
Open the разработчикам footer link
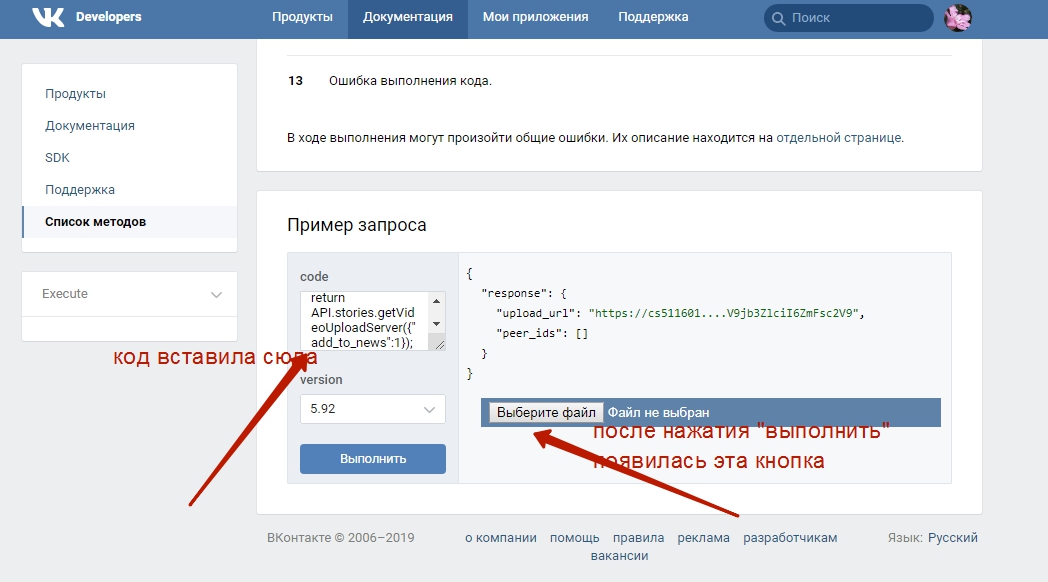[x=790, y=538]
